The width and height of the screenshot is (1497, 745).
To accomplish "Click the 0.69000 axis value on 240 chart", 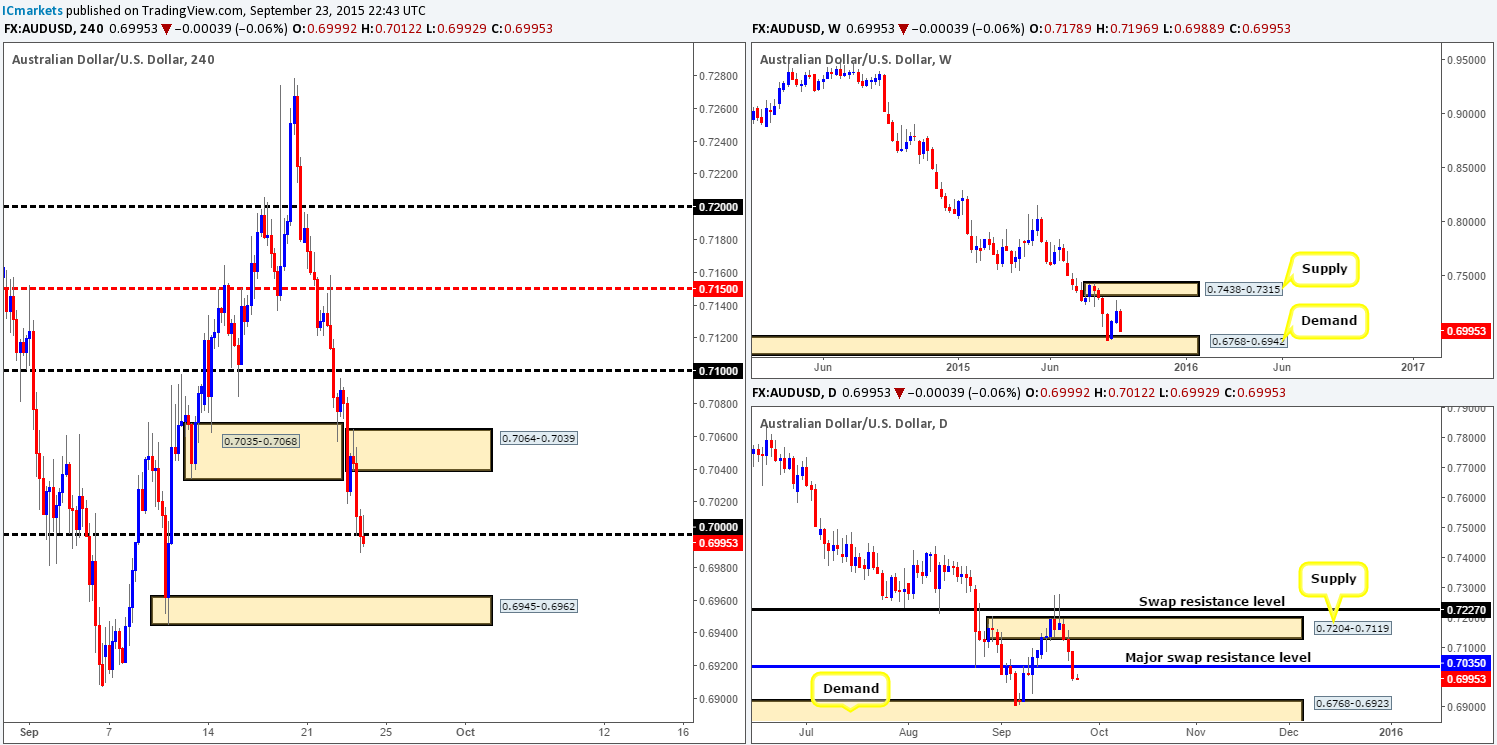I will (717, 699).
